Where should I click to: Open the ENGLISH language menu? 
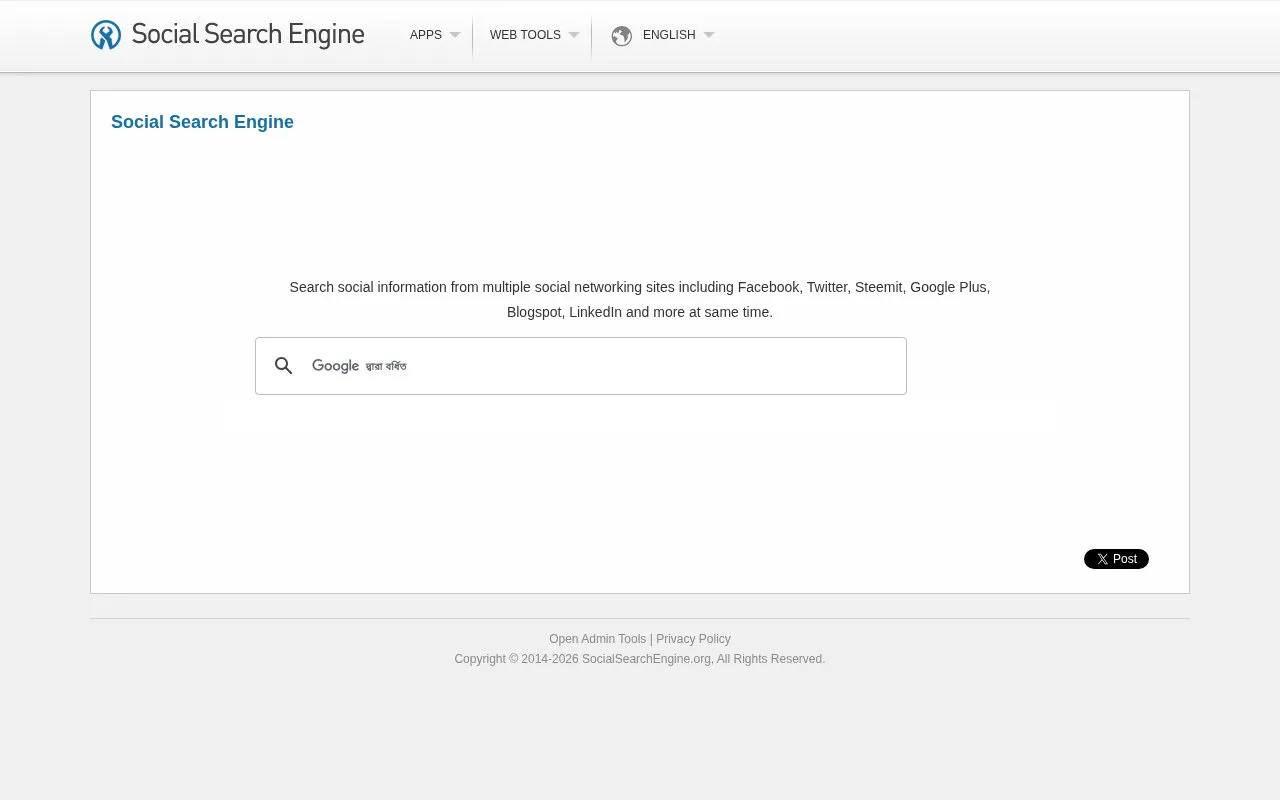(669, 35)
